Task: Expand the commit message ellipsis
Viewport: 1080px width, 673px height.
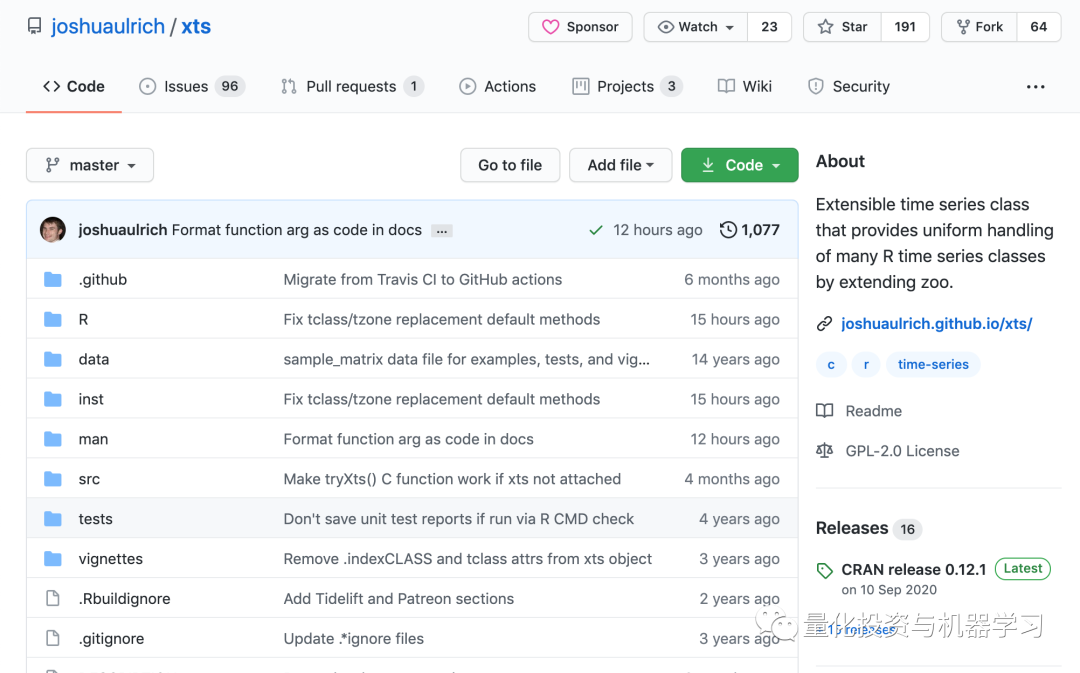Action: pos(442,231)
